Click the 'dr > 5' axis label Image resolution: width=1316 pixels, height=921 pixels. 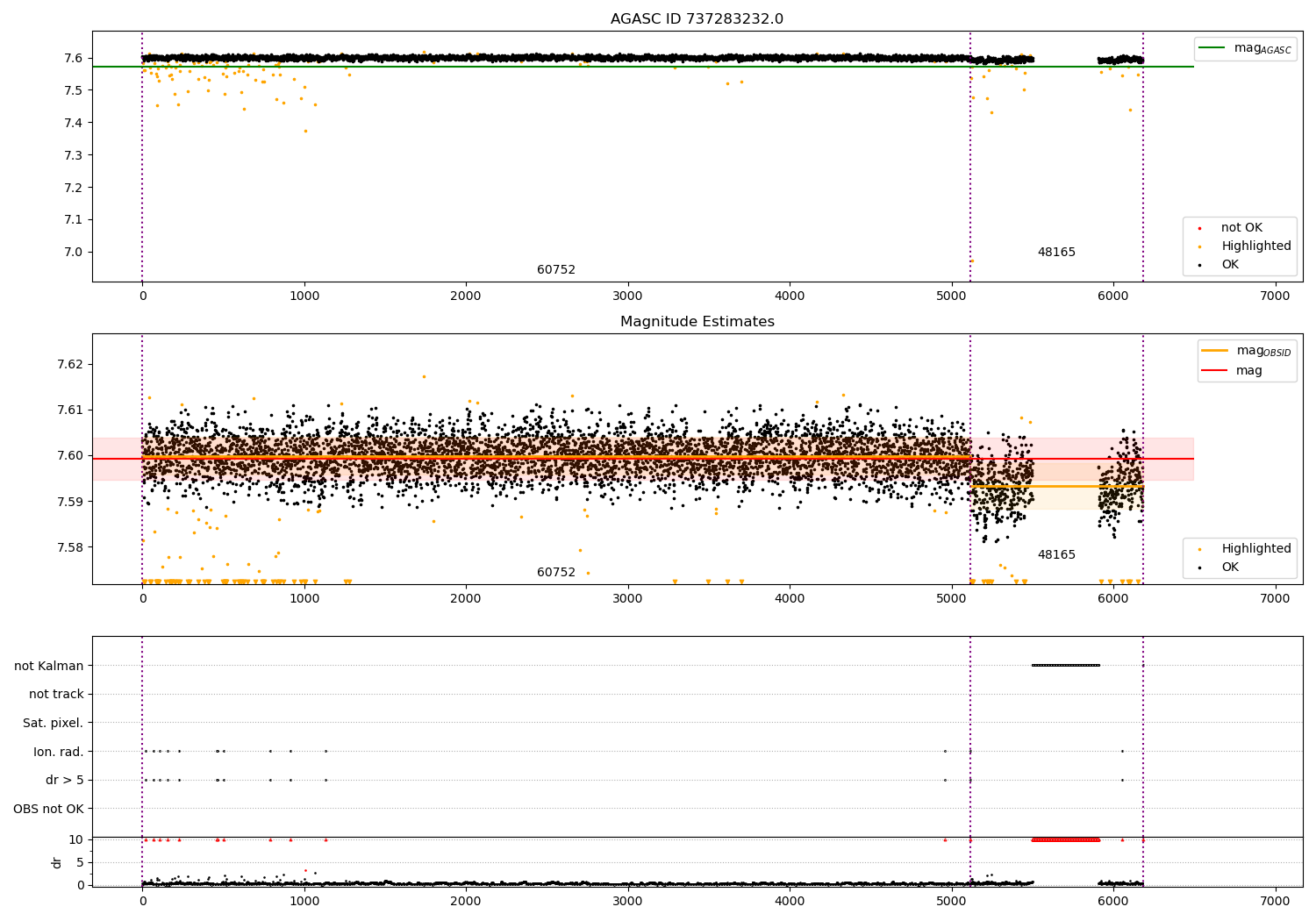tap(65, 781)
